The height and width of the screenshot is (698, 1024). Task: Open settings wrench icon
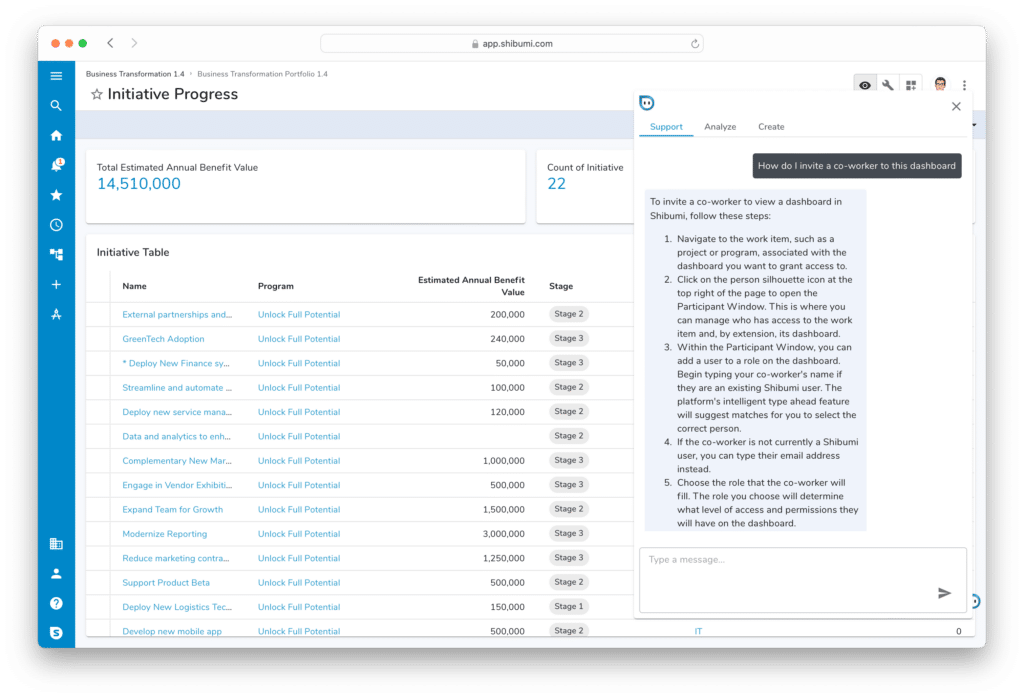point(888,85)
